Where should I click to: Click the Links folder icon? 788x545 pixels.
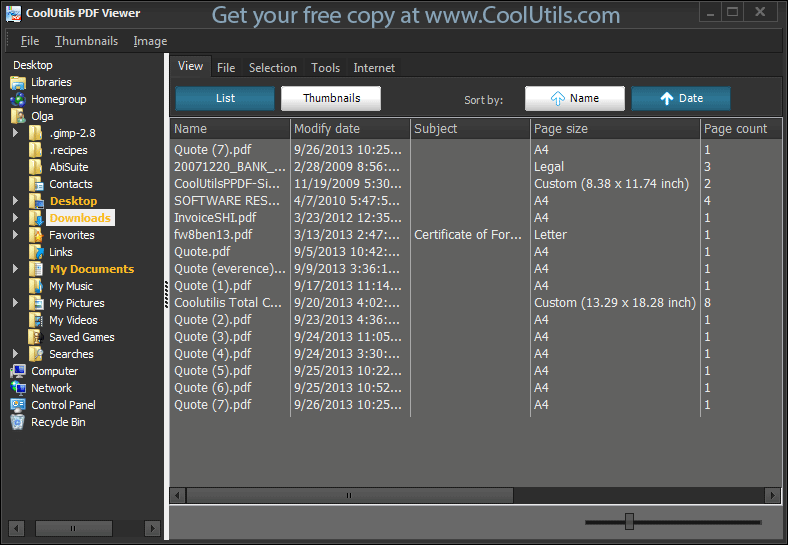coord(36,252)
